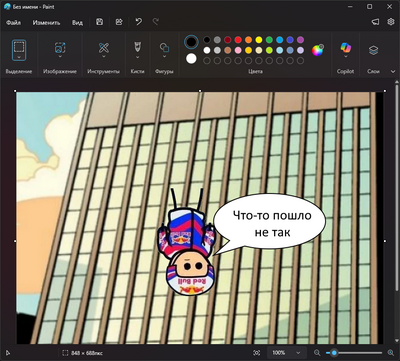This screenshot has width=400, height=361.
Task: Select Color 1 black primary swatch
Action: point(191,42)
